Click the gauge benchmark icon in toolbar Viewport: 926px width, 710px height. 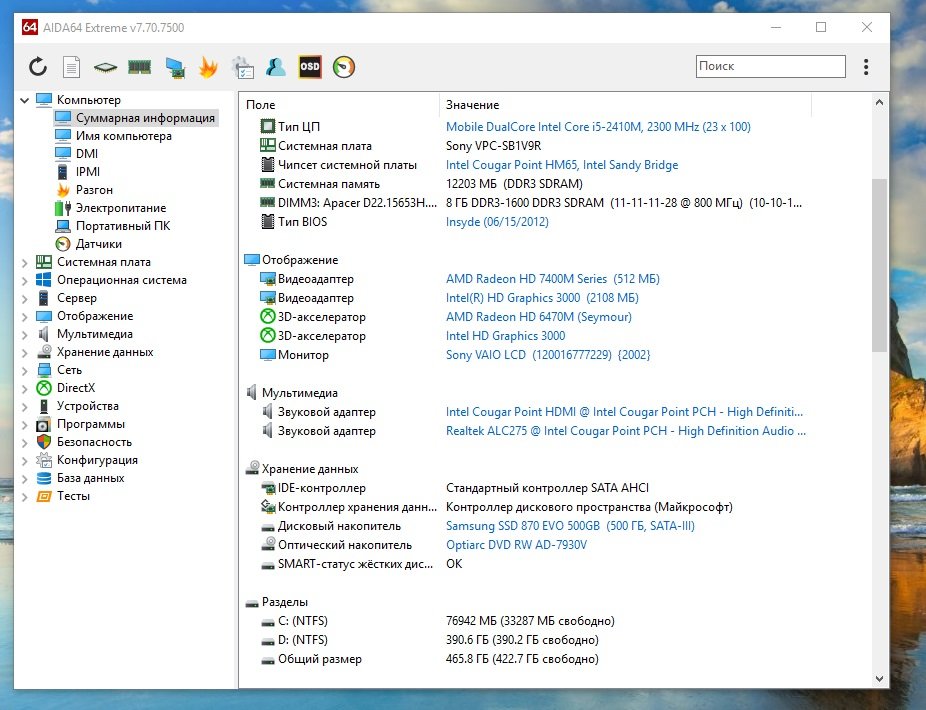[x=344, y=67]
